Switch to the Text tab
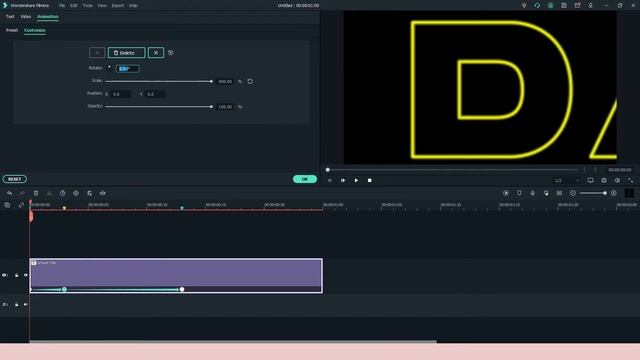 [10, 17]
